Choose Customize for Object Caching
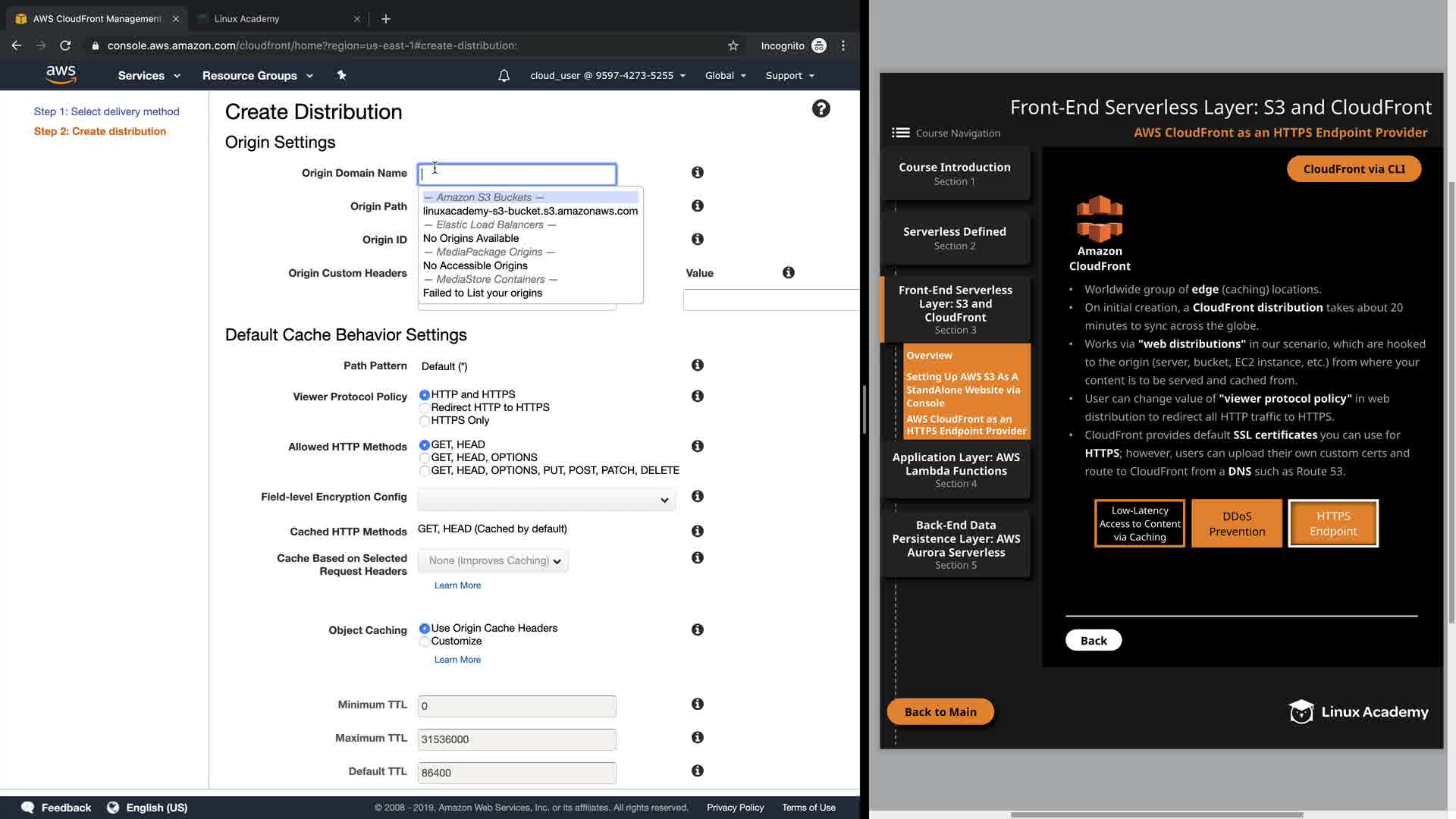Image resolution: width=1456 pixels, height=819 pixels. (425, 642)
